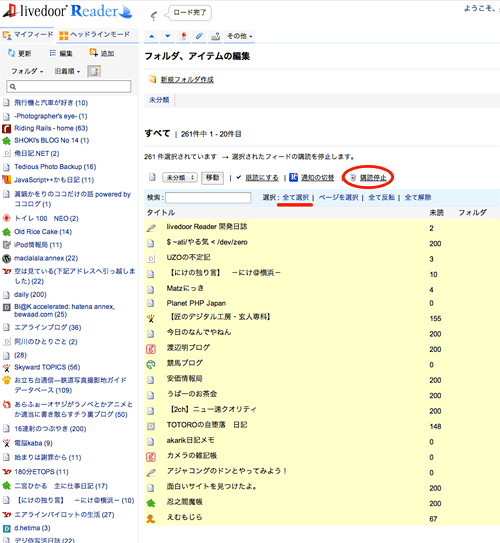Click the down arrow toolbar icon
500x543 pixels.
(168, 36)
